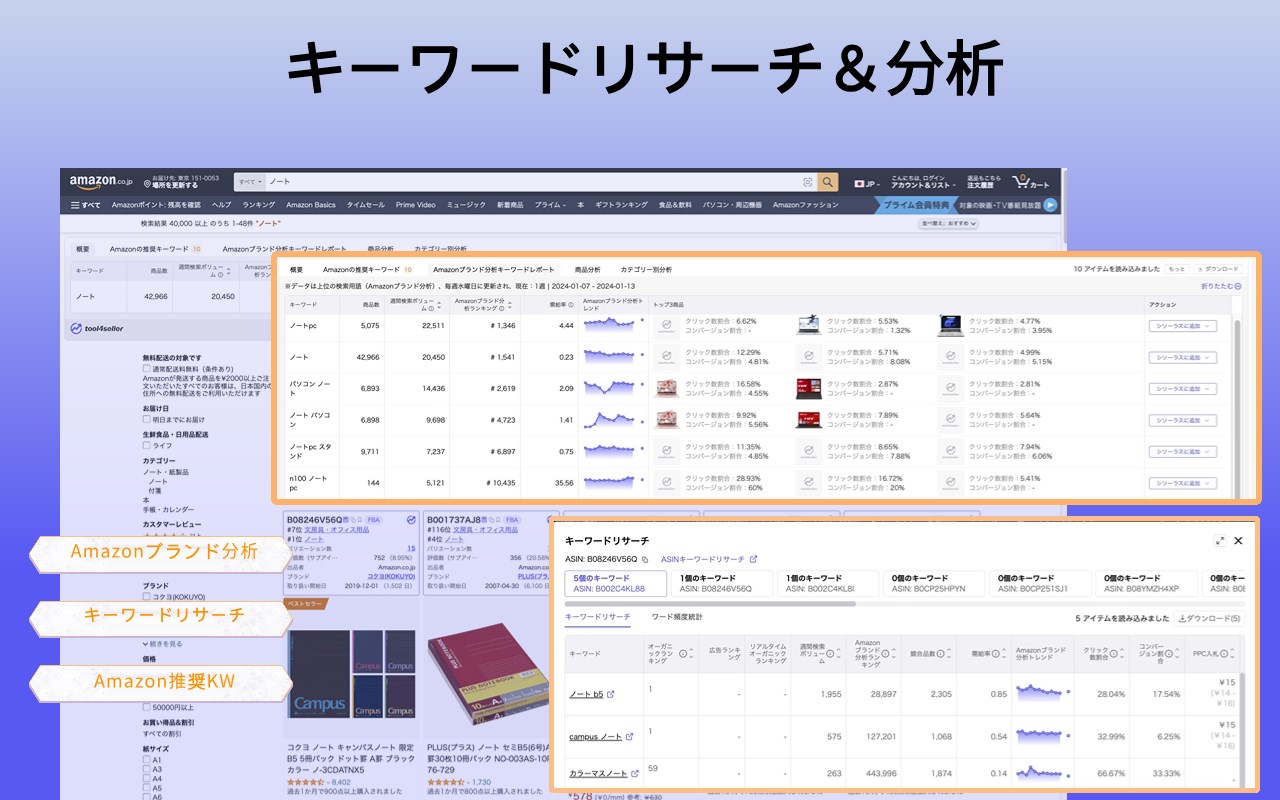Click the 場所を更新する location pin
The width and height of the screenshot is (1280, 800).
145,185
